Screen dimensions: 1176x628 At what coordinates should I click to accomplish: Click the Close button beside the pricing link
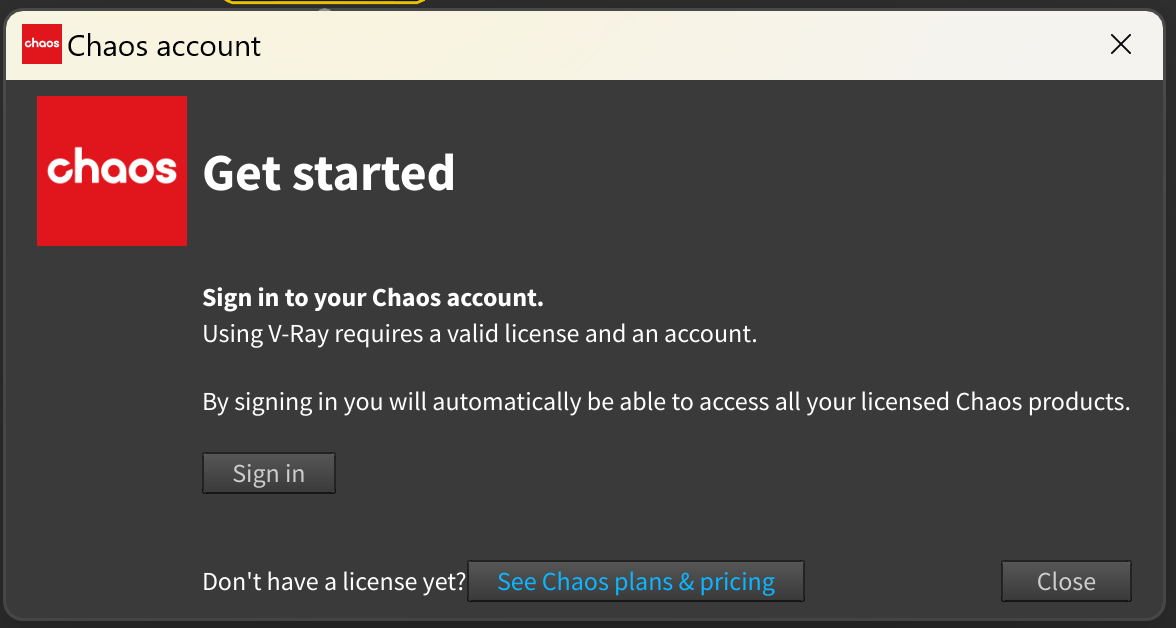[x=1066, y=581]
